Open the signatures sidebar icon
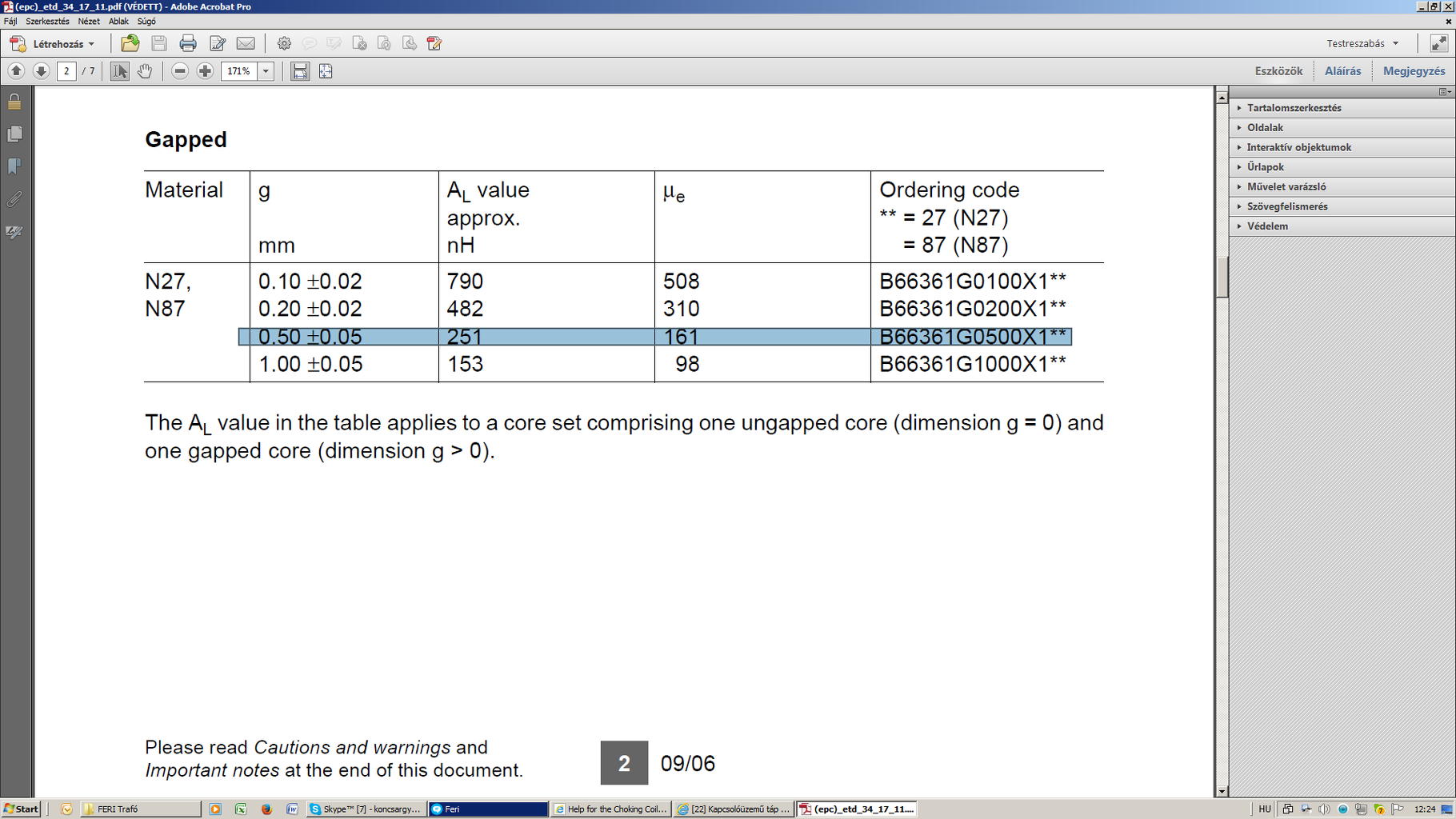This screenshot has height=819, width=1456. tap(14, 232)
